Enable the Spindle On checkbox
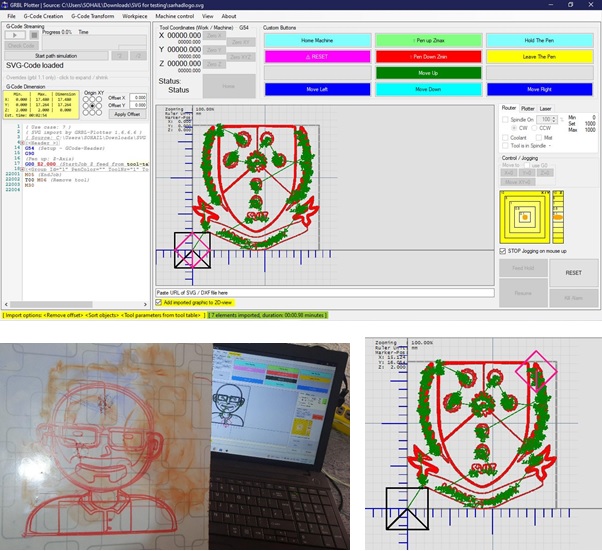Screen dimensions: 602x551 click(x=505, y=119)
